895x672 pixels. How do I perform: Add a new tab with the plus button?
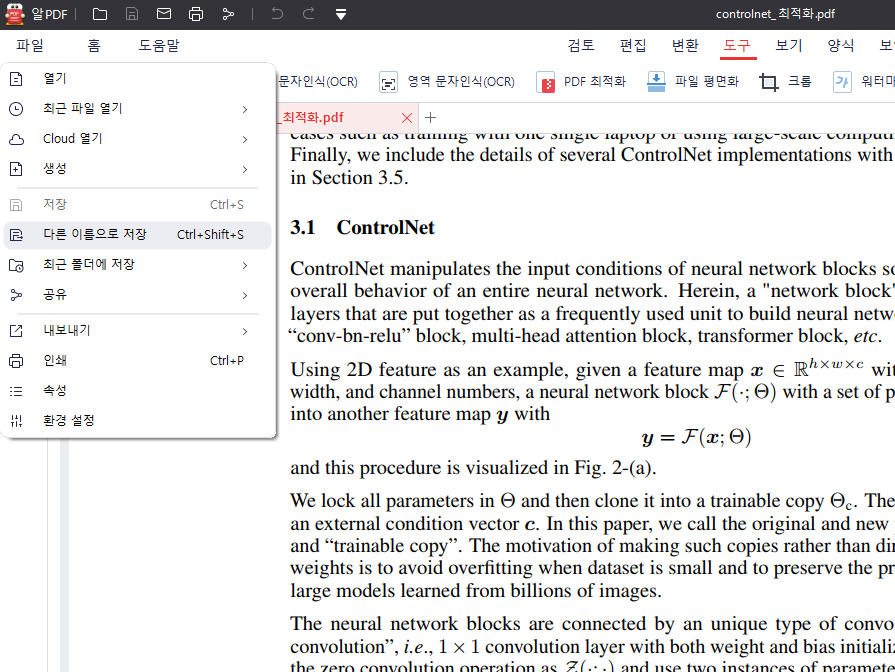430,118
